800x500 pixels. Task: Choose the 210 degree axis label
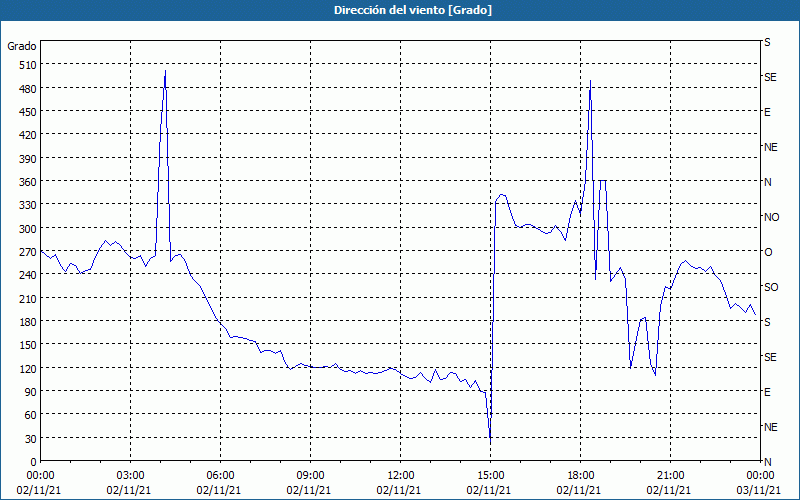coord(28,298)
